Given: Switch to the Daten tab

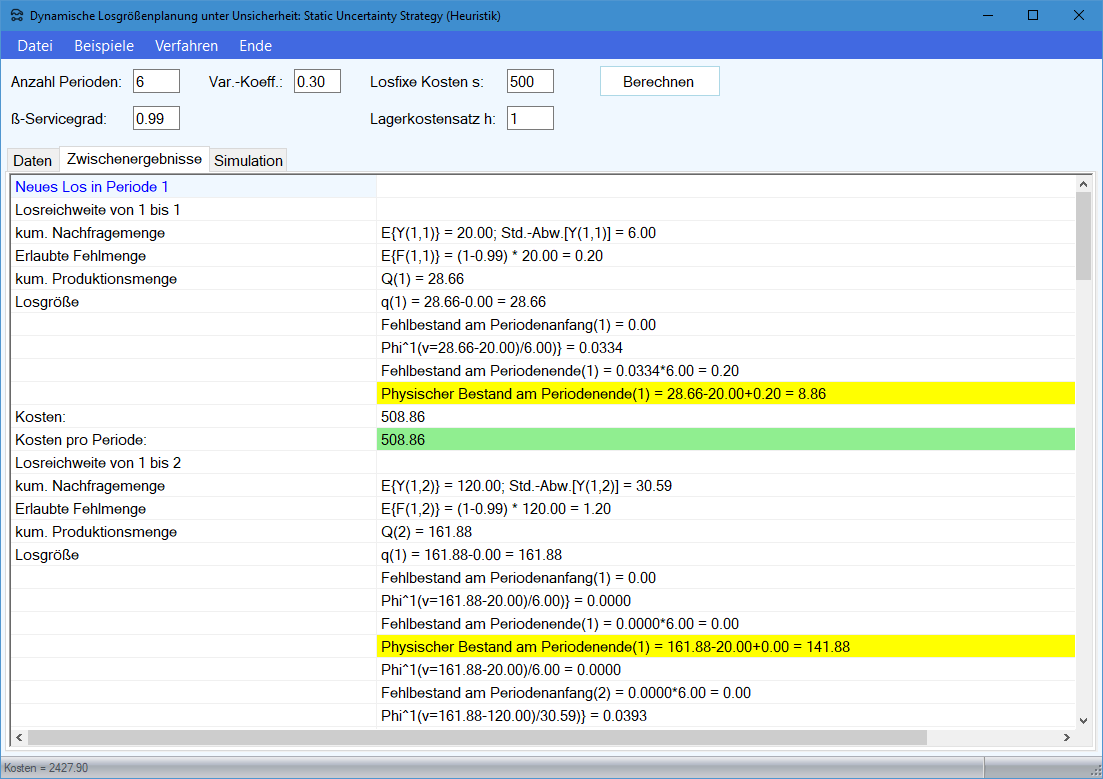Looking at the screenshot, I should pos(33,161).
